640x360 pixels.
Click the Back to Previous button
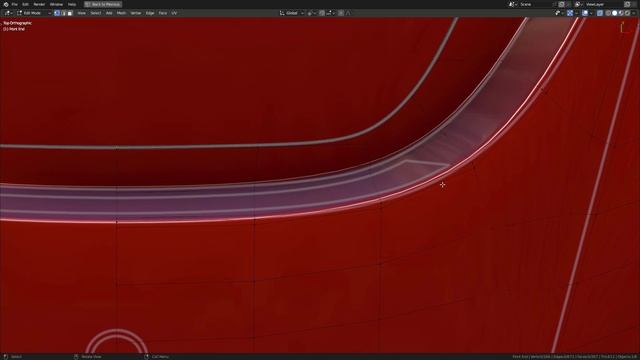(x=103, y=4)
